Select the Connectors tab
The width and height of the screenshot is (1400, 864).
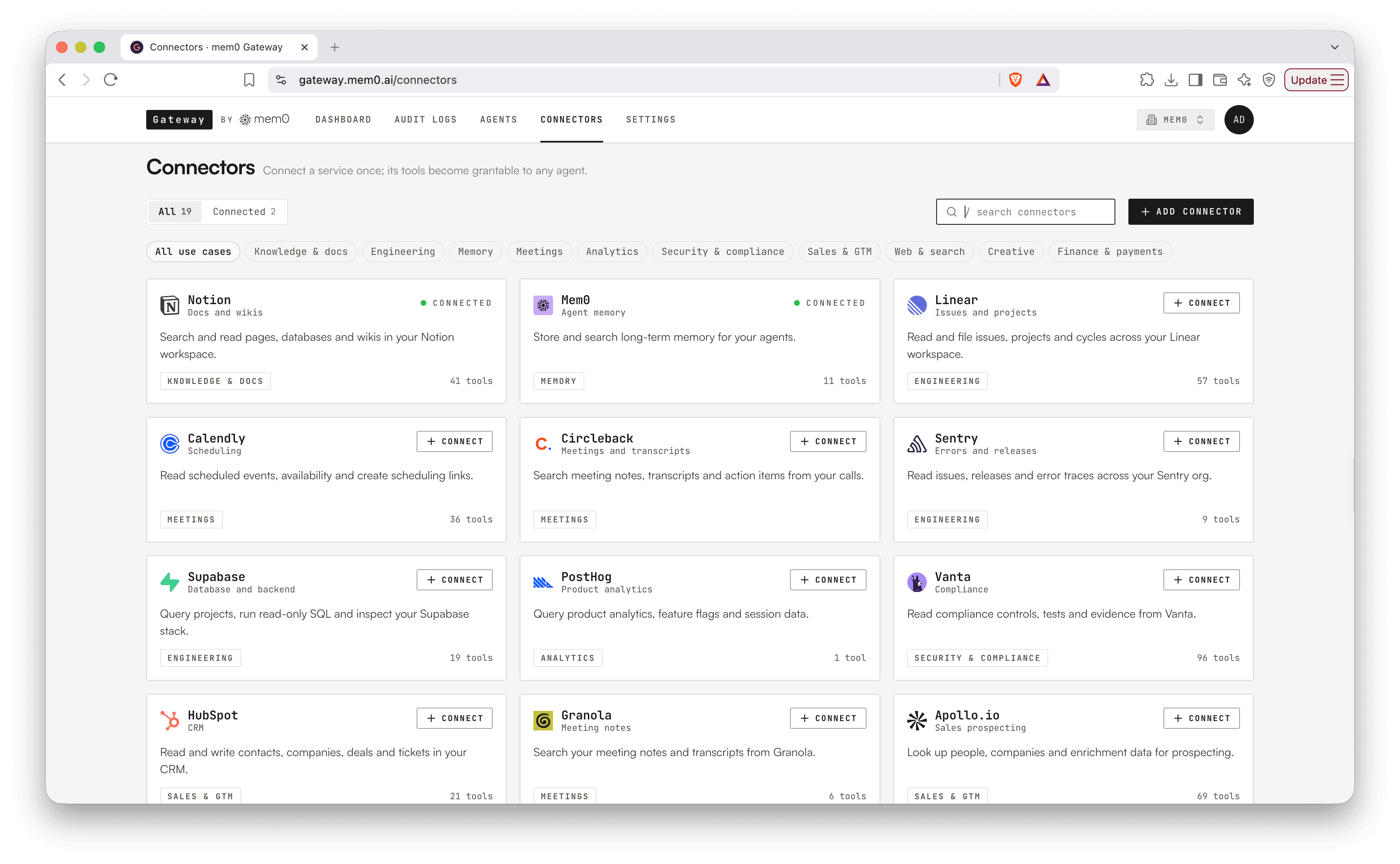point(571,119)
